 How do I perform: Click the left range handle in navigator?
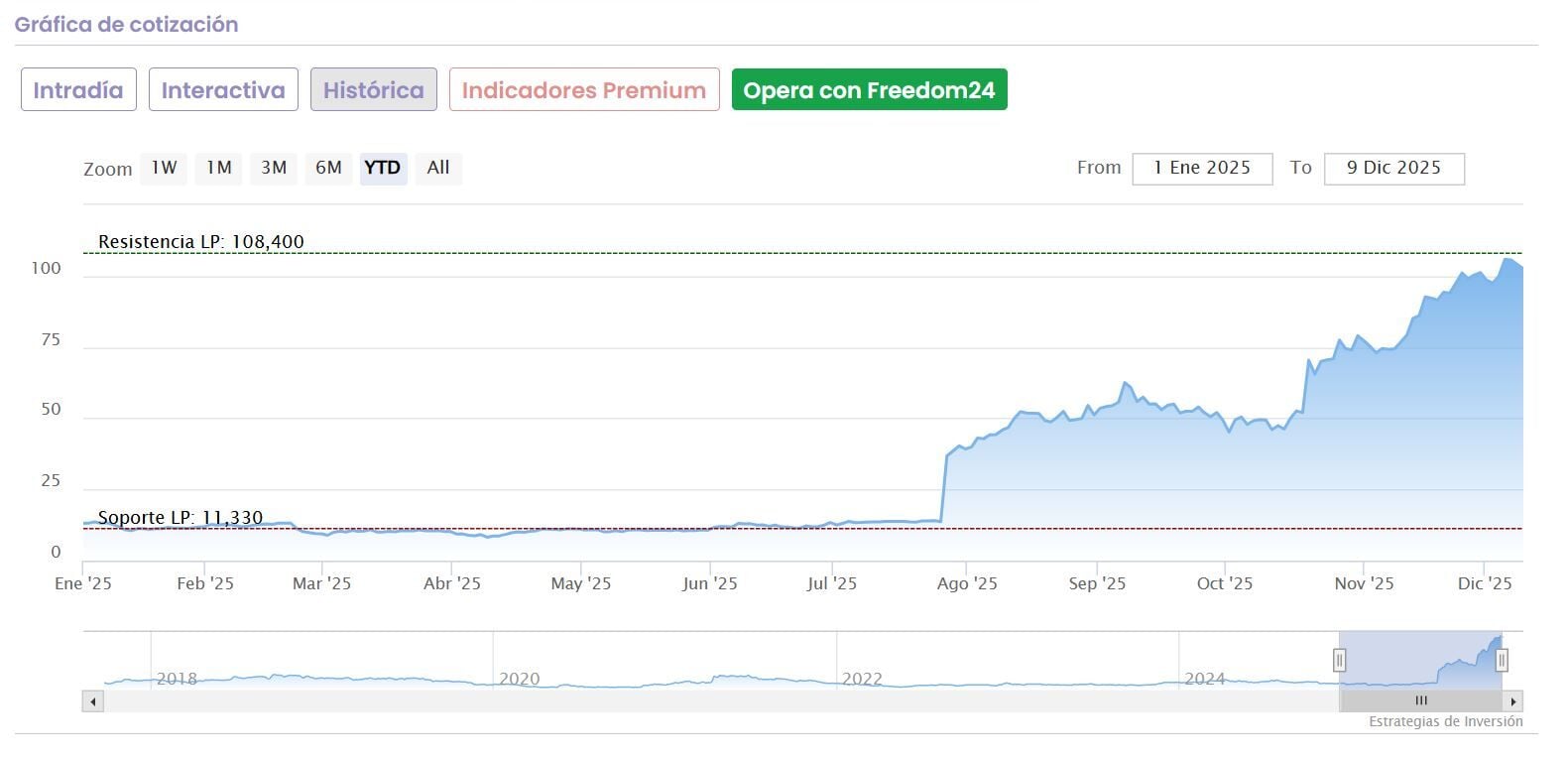pyautogui.click(x=1339, y=660)
